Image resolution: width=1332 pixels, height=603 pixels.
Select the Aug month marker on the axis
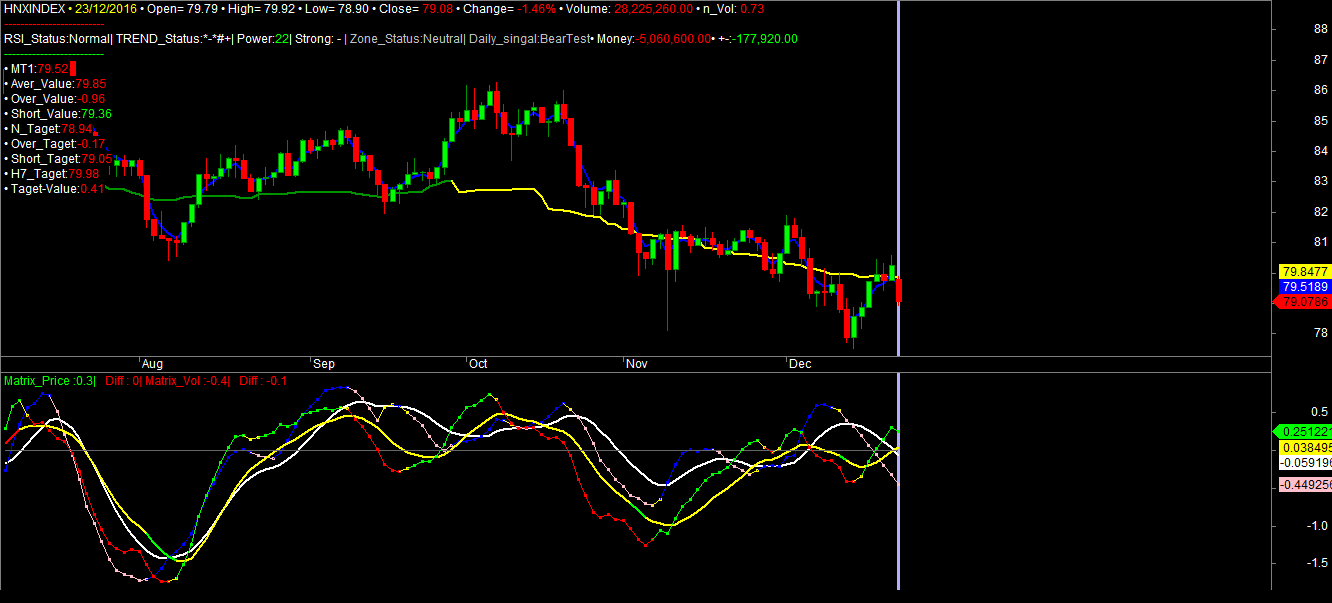(152, 364)
